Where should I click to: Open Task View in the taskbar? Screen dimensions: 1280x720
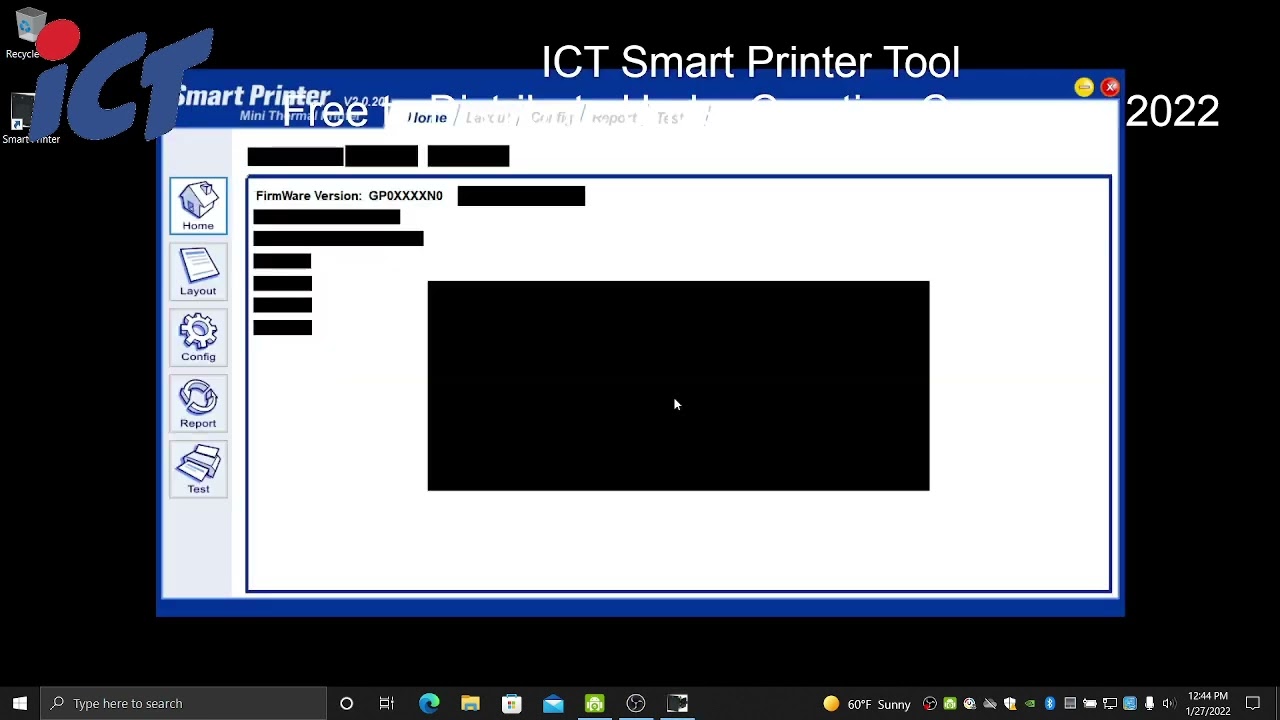point(387,703)
